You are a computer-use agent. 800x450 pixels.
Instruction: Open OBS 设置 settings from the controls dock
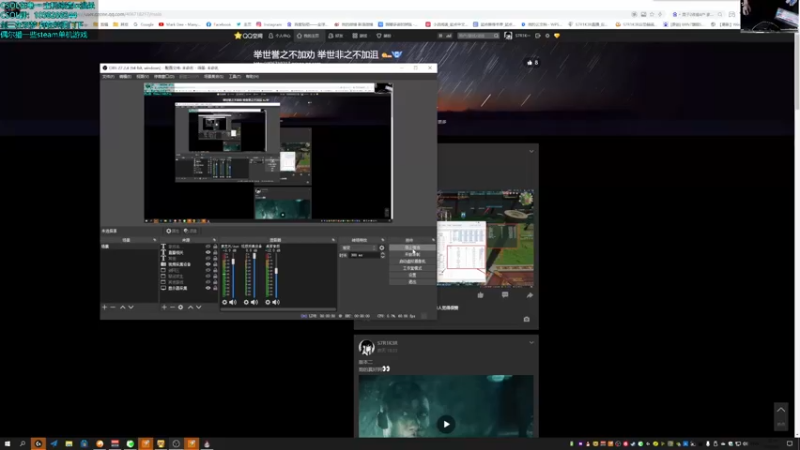tap(412, 275)
